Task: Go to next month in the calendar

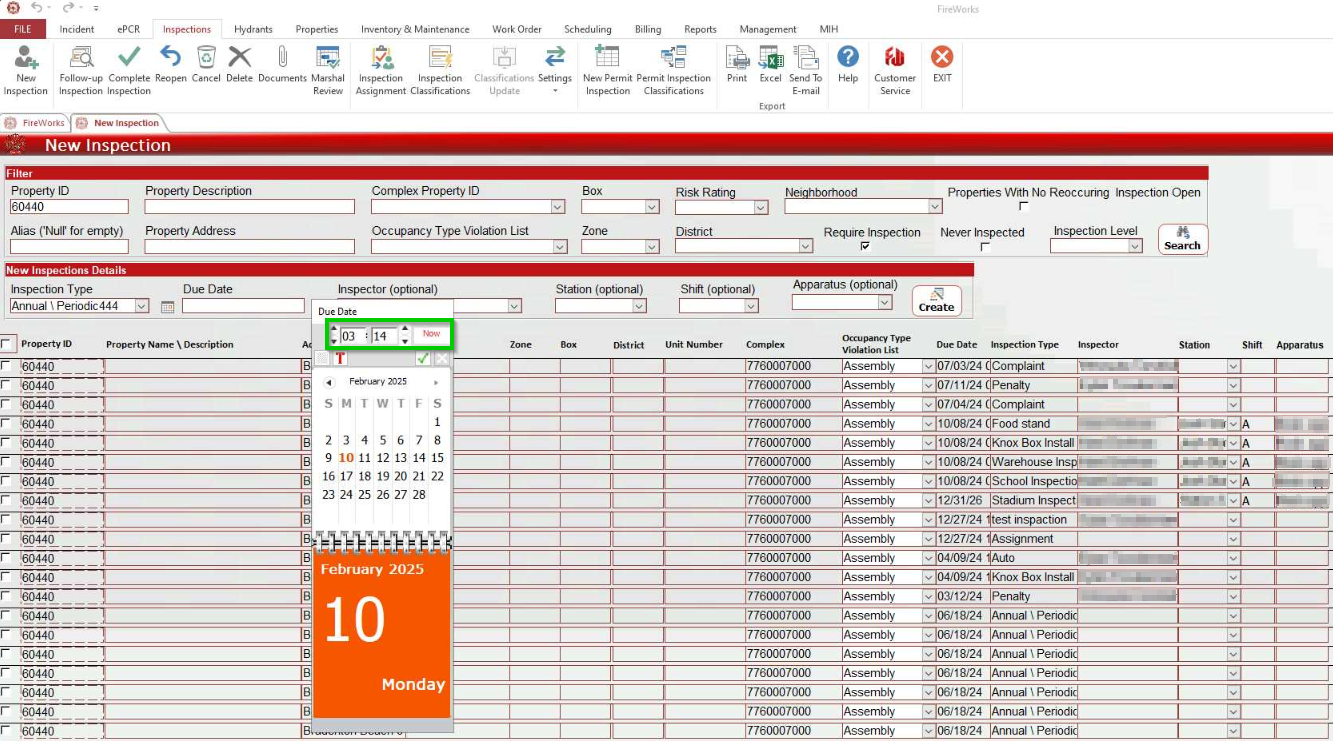Action: pos(436,382)
